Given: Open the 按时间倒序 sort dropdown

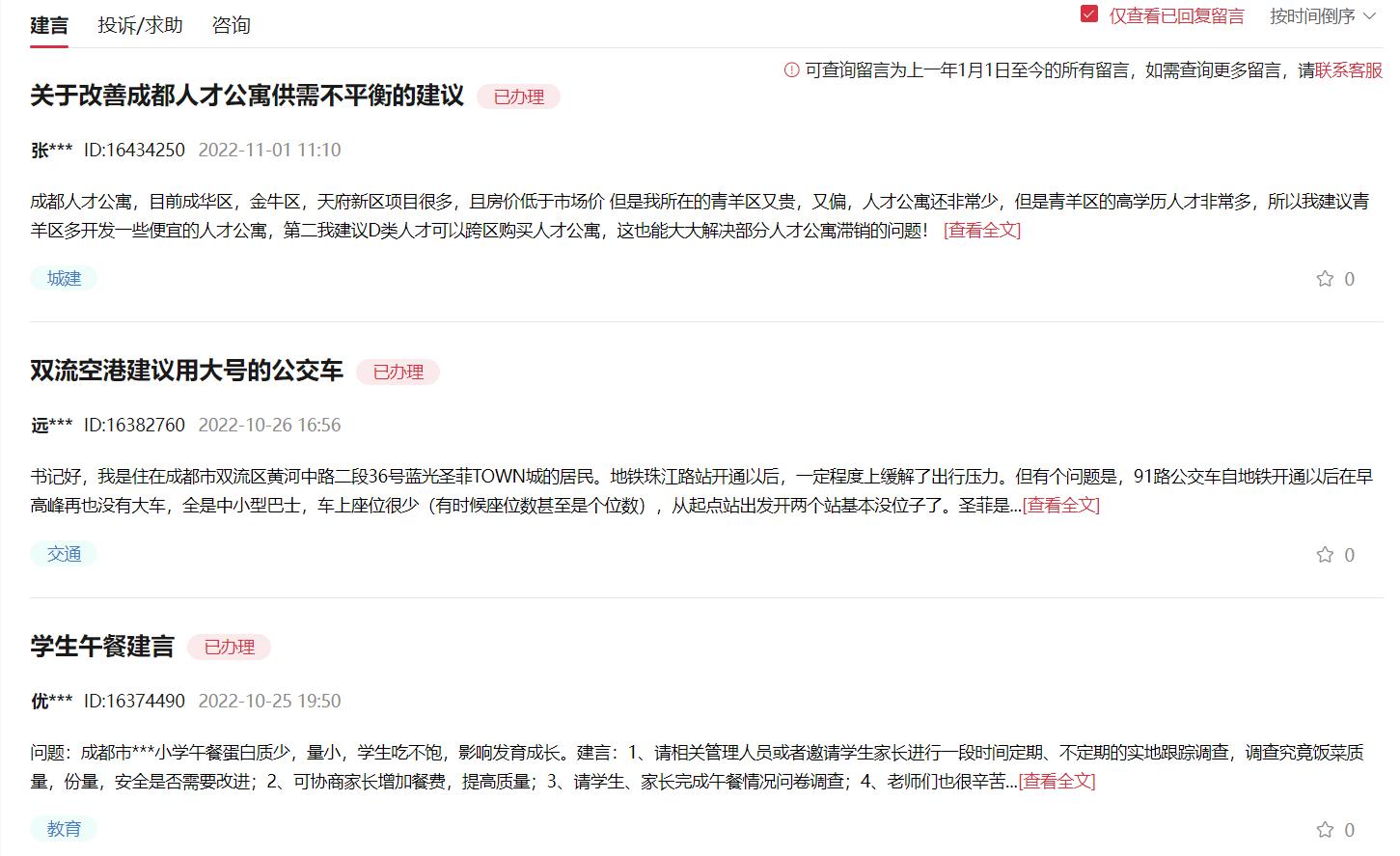Looking at the screenshot, I should (x=1313, y=17).
